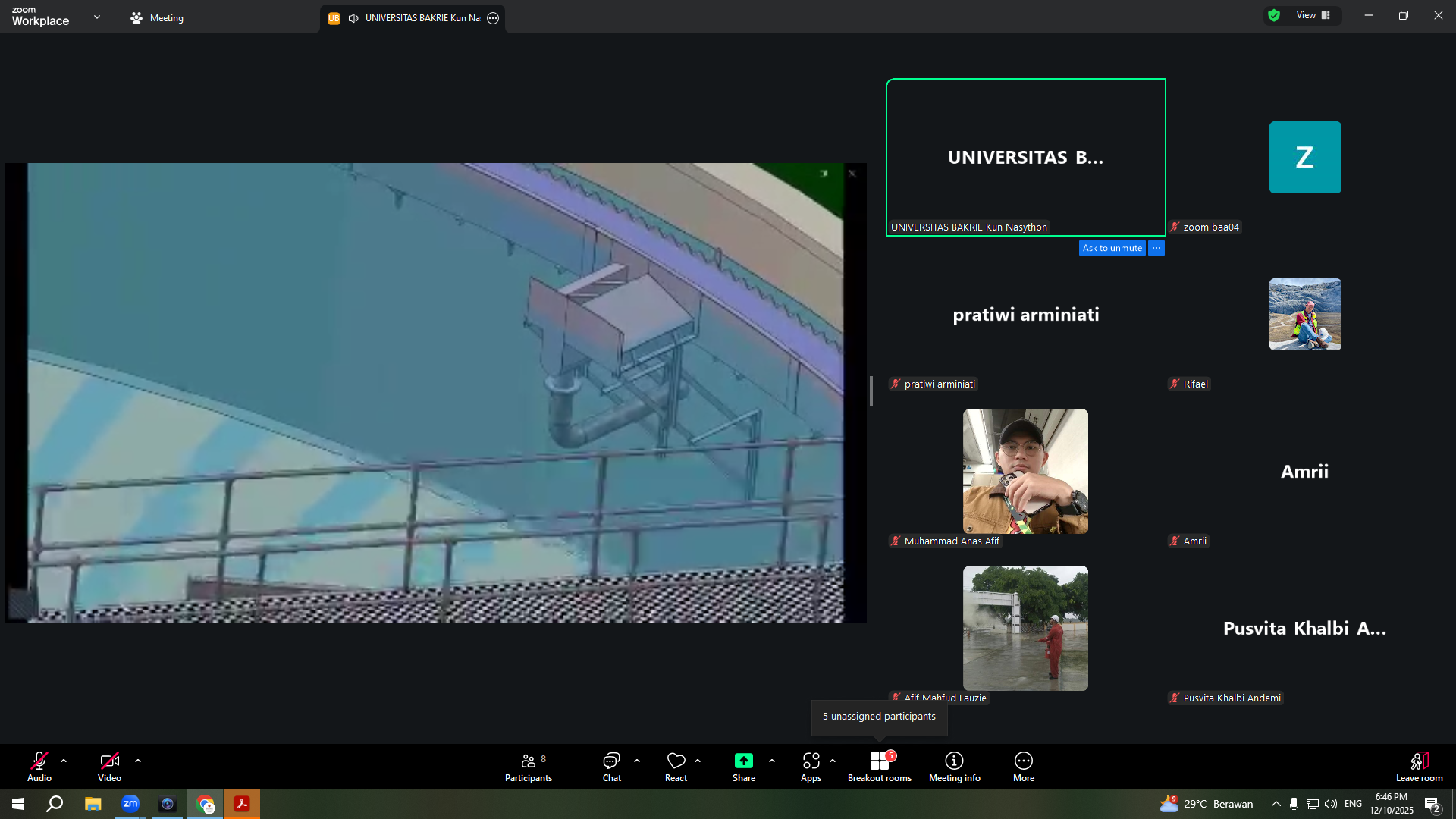
Task: Open the Participants panel
Action: coord(529,767)
